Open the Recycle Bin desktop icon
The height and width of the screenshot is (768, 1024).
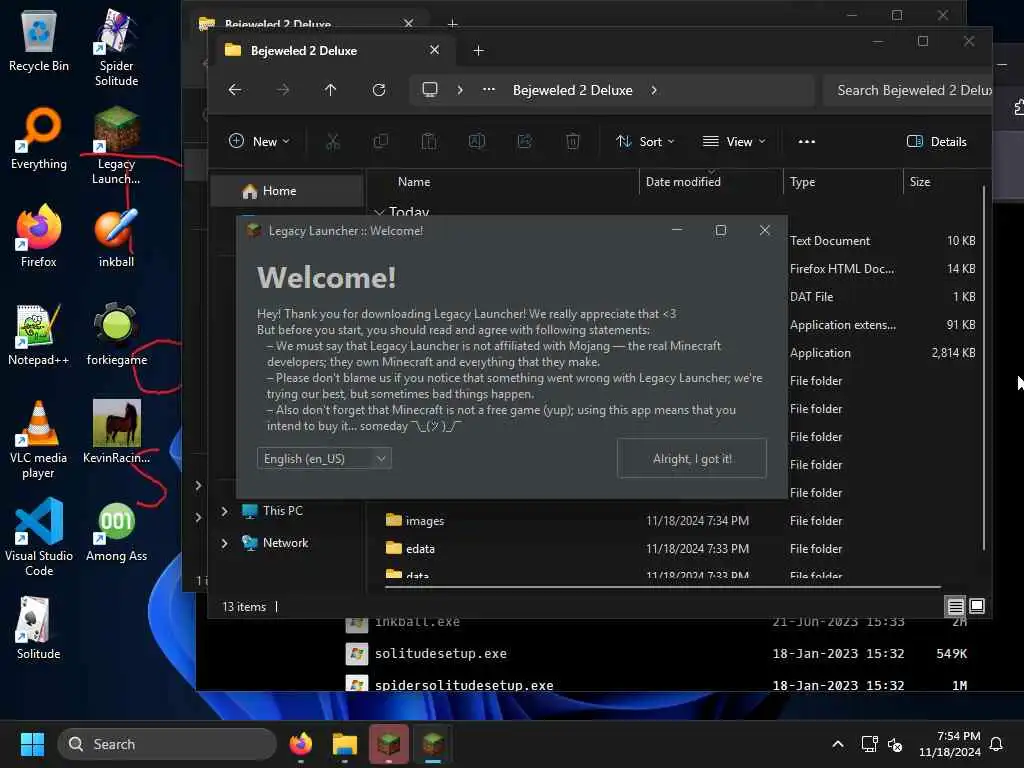point(39,41)
